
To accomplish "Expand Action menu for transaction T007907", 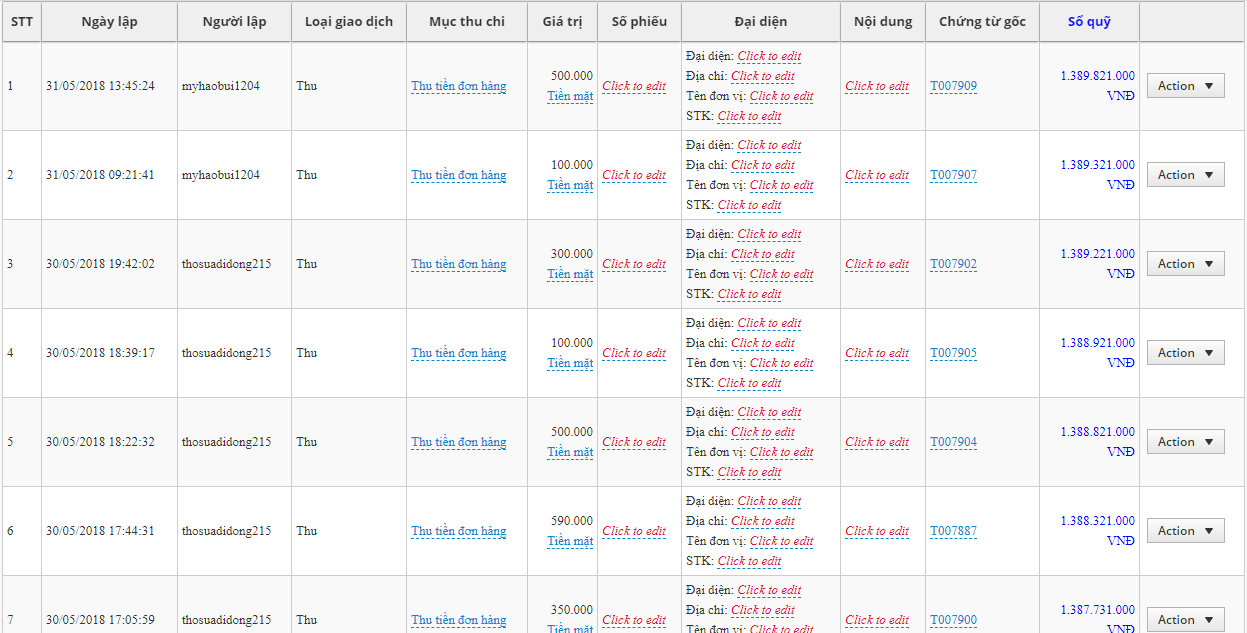I will tap(1185, 175).
